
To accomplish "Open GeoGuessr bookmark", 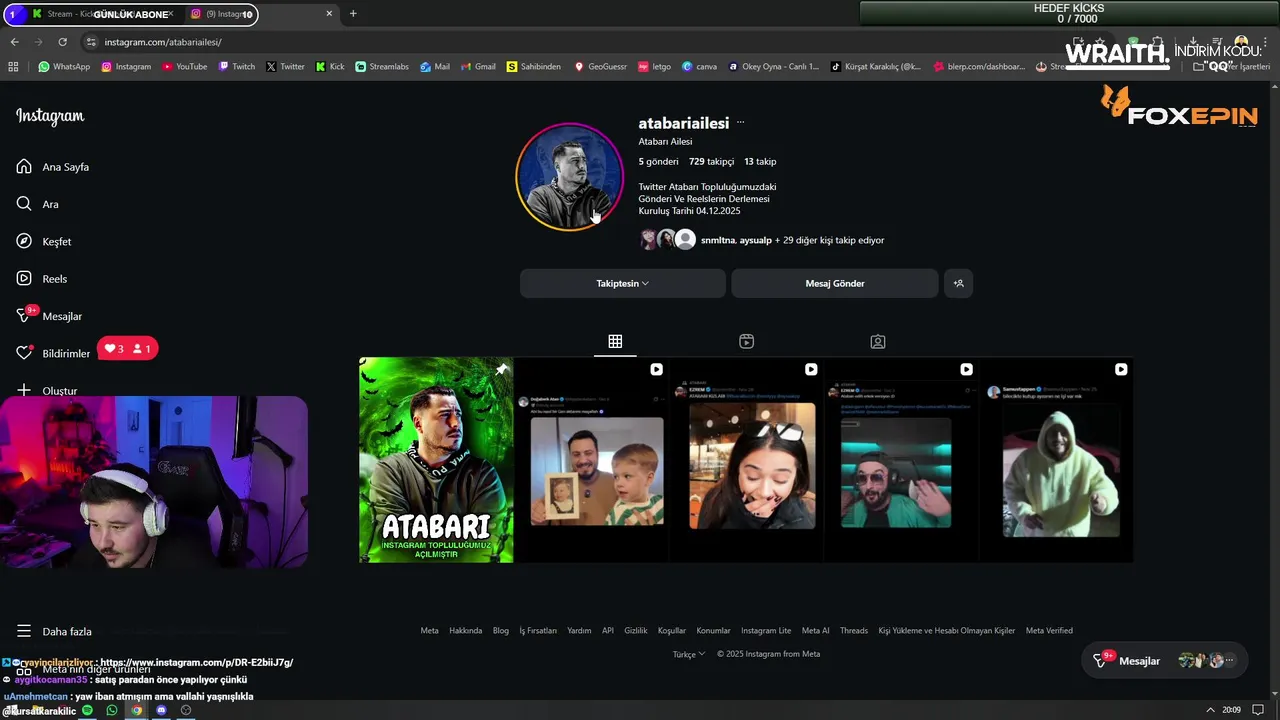I will click(x=599, y=67).
